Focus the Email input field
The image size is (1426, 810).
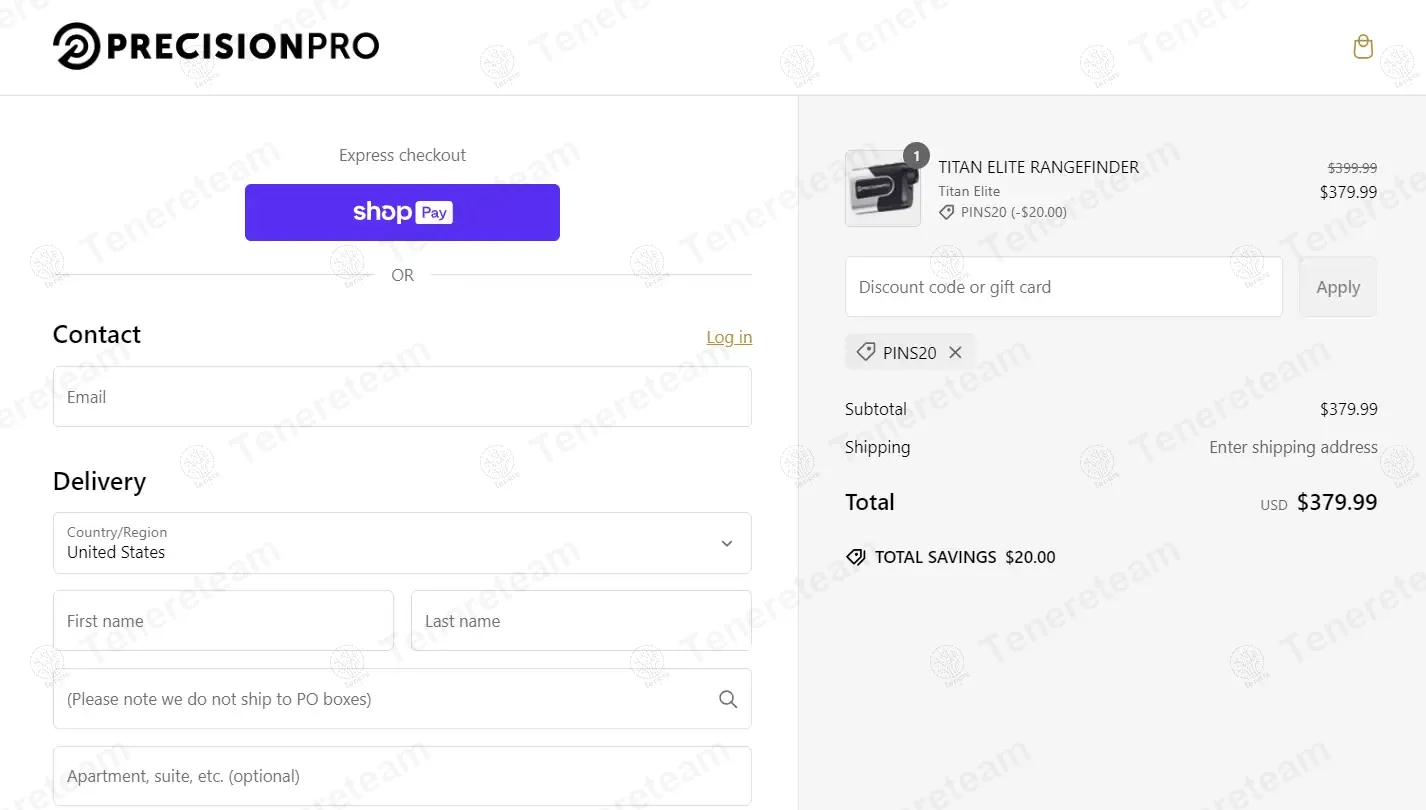pyautogui.click(x=402, y=397)
